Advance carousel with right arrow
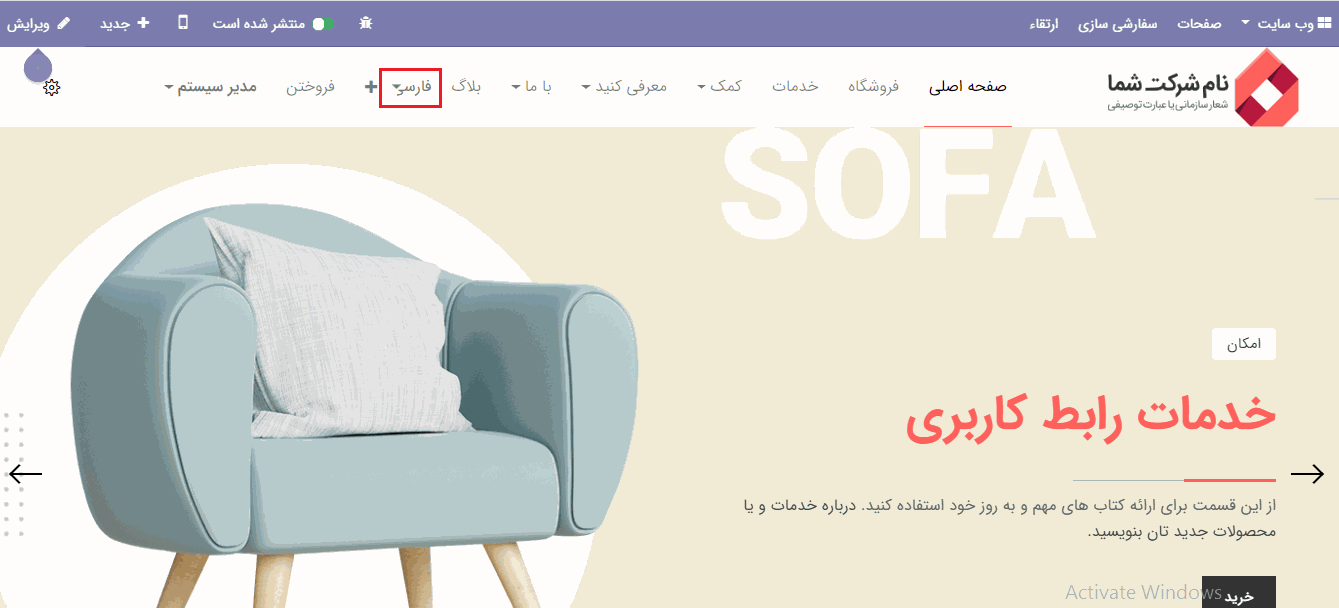The height and width of the screenshot is (608, 1339). coord(1307,474)
